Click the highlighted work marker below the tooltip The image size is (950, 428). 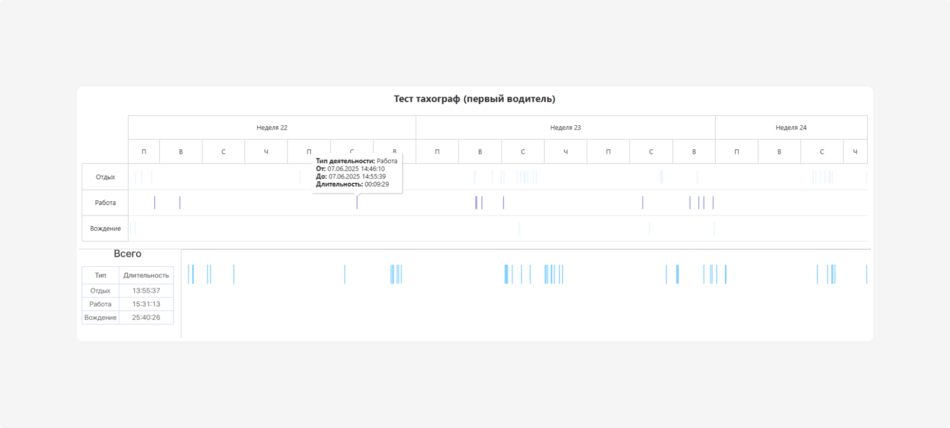357,203
